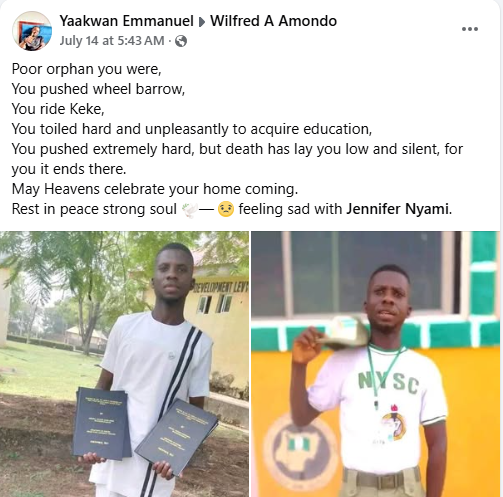Viewport: 503px width, 497px height.
Task: Click the second bound book on right
Action: pos(176,436)
